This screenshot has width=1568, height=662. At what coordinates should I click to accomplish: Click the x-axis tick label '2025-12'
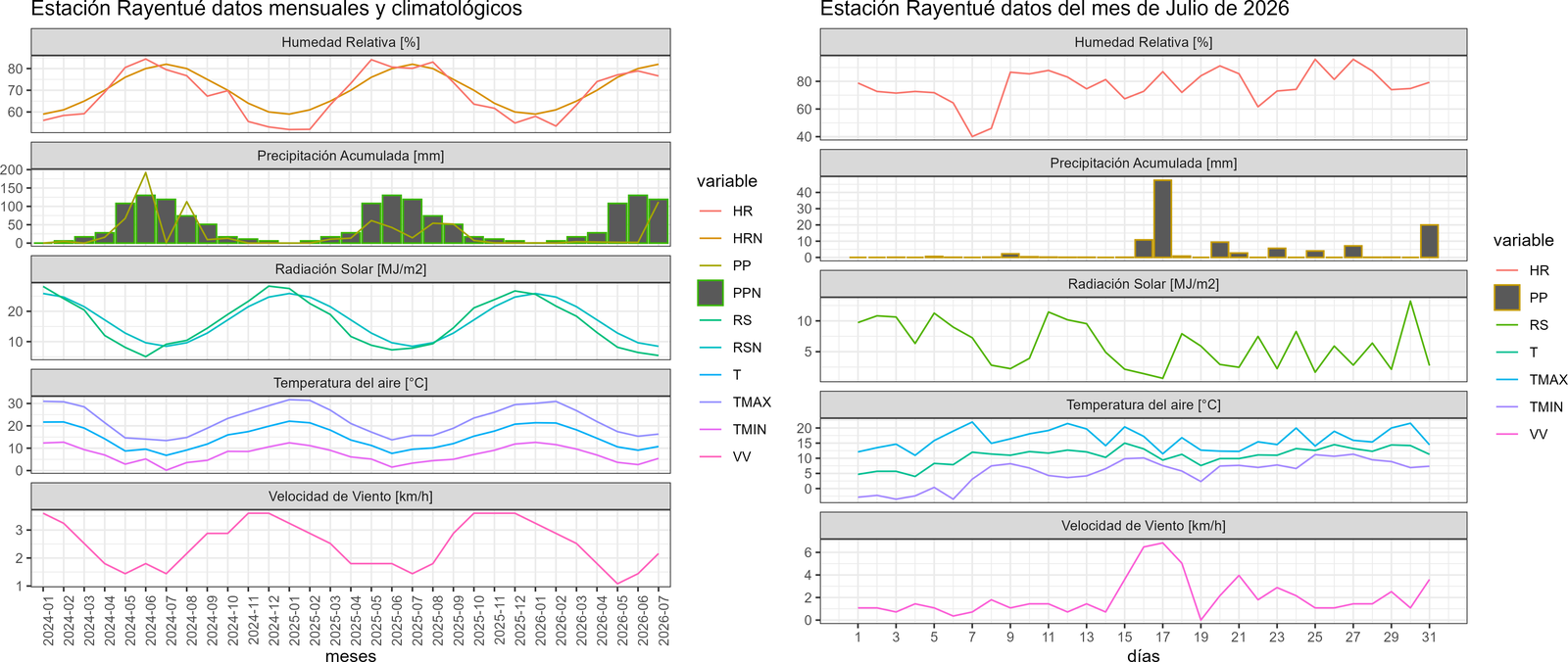coord(520,619)
